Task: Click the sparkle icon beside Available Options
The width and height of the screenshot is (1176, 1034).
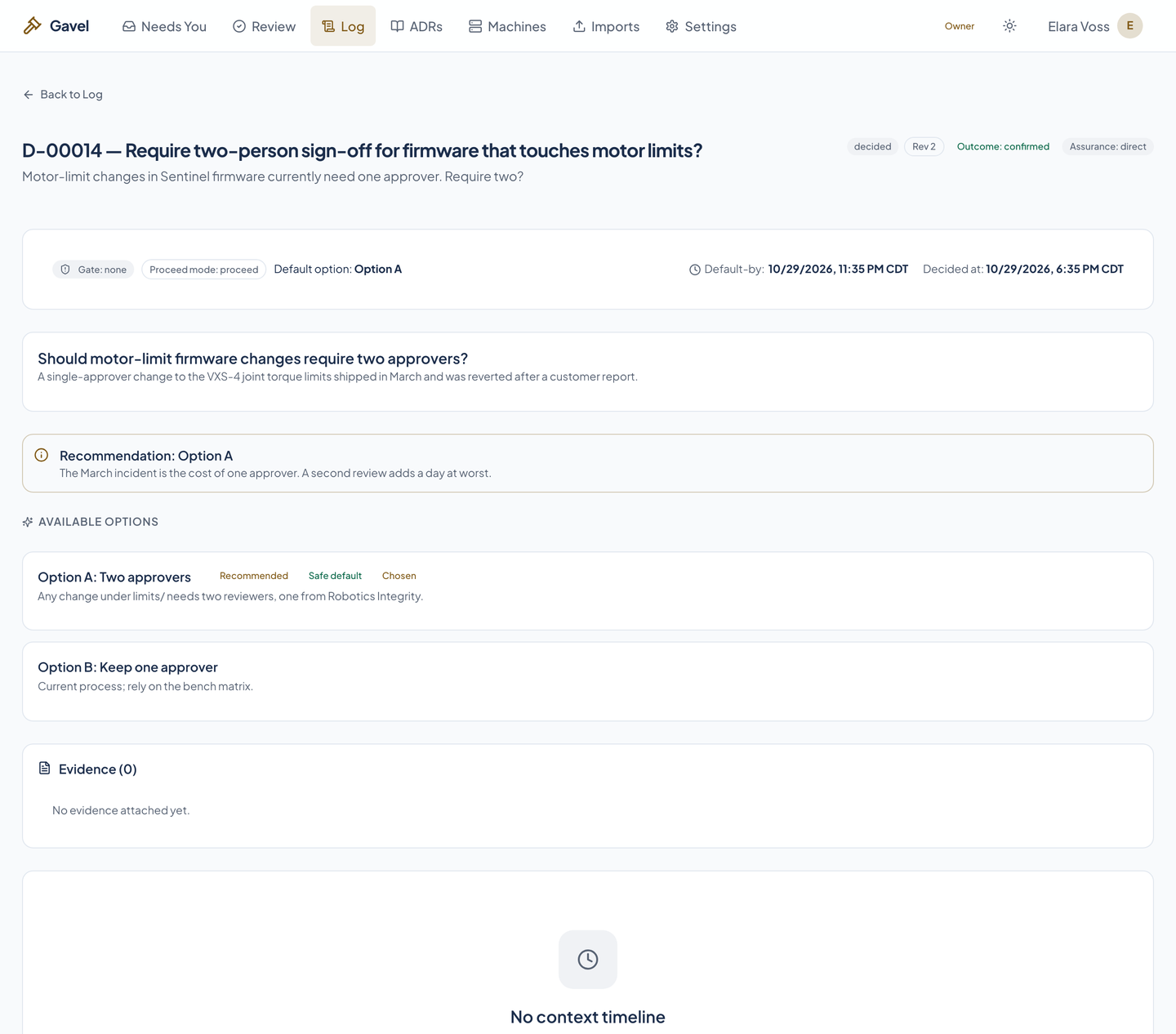Action: point(28,522)
